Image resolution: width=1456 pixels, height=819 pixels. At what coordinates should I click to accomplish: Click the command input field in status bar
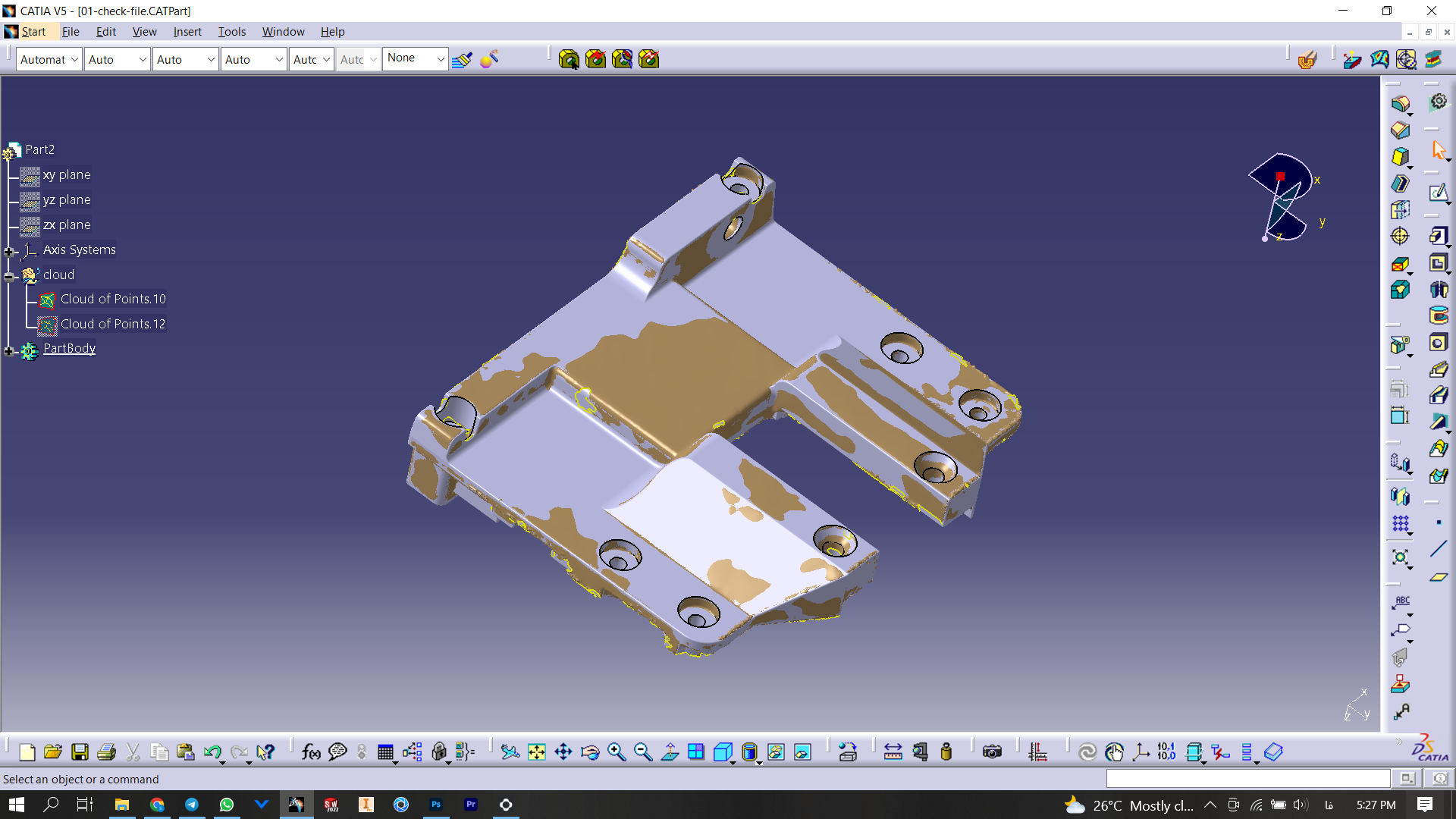(x=1247, y=779)
